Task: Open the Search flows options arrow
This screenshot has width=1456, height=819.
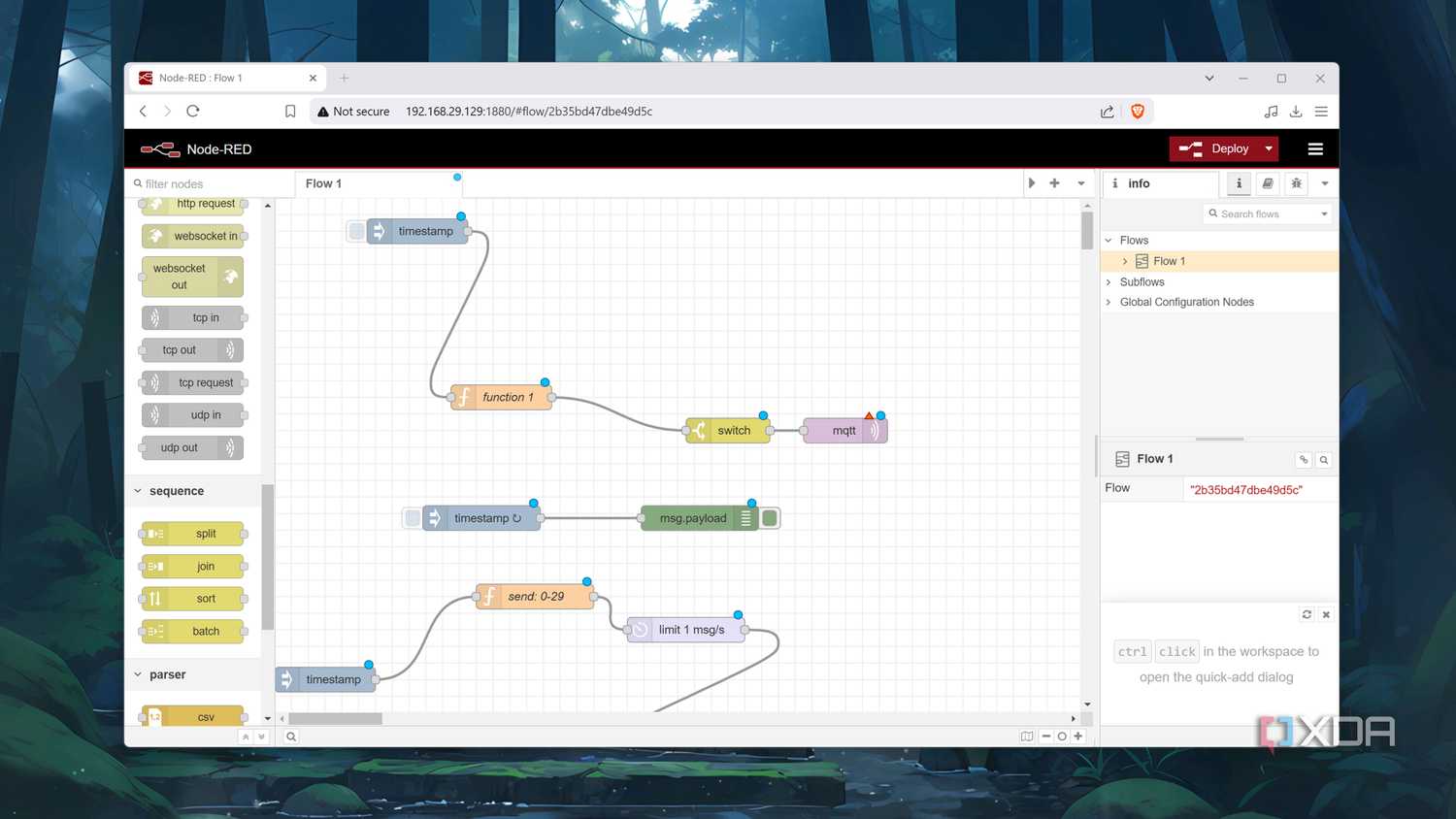Action: pos(1324,213)
